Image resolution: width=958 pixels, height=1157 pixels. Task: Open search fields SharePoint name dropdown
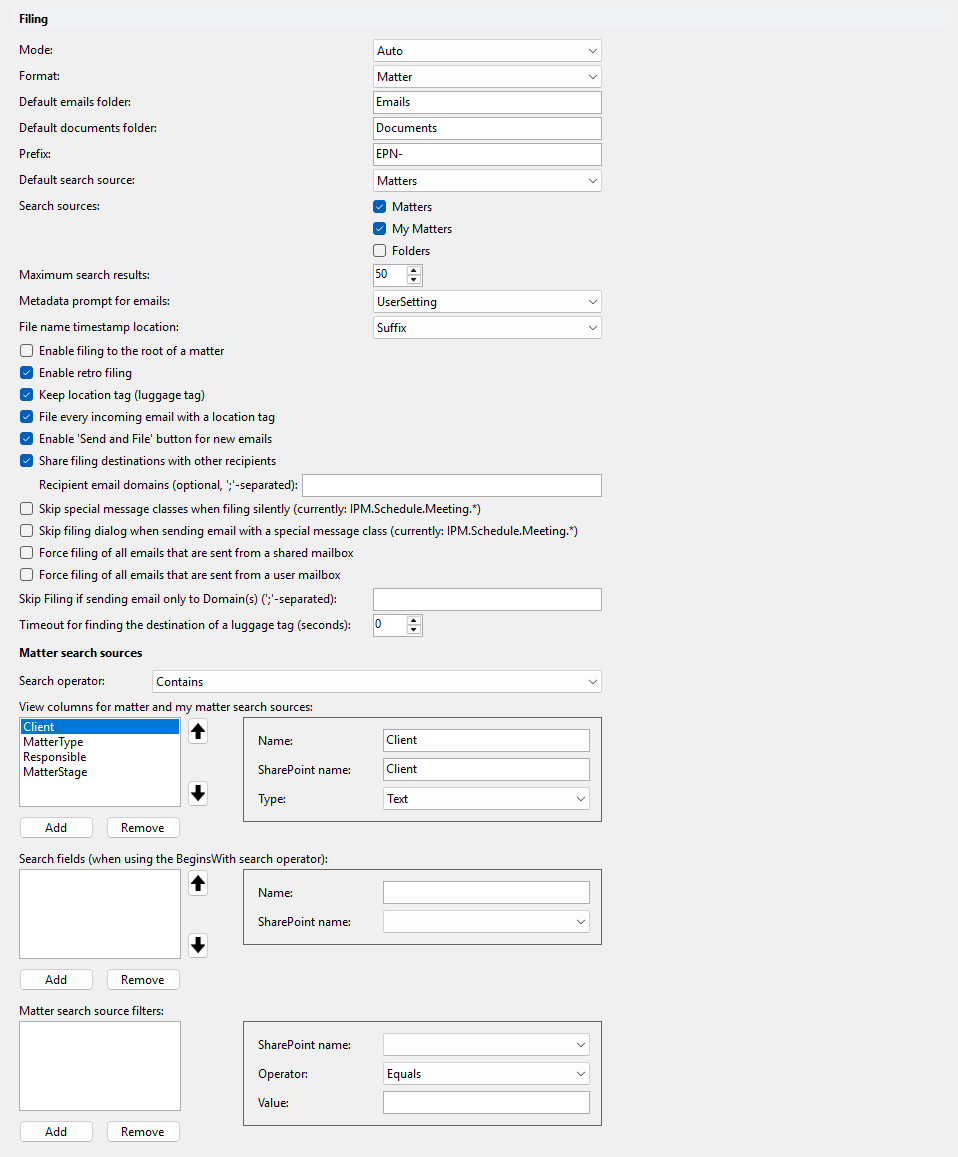pos(486,922)
